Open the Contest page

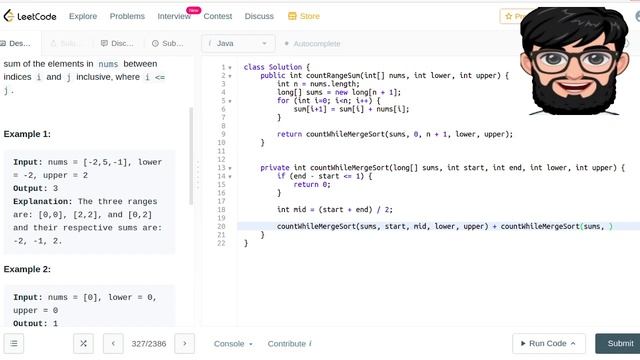[218, 16]
